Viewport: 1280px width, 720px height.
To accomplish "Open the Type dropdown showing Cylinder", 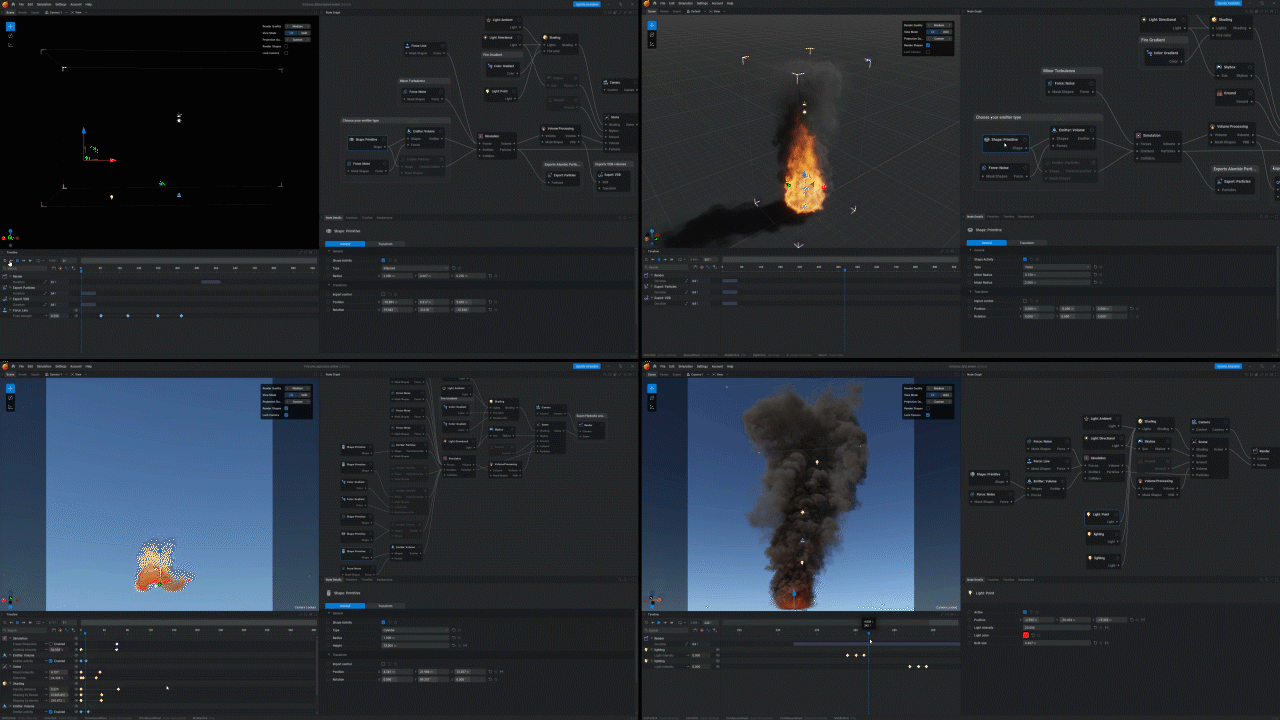I will (416, 630).
